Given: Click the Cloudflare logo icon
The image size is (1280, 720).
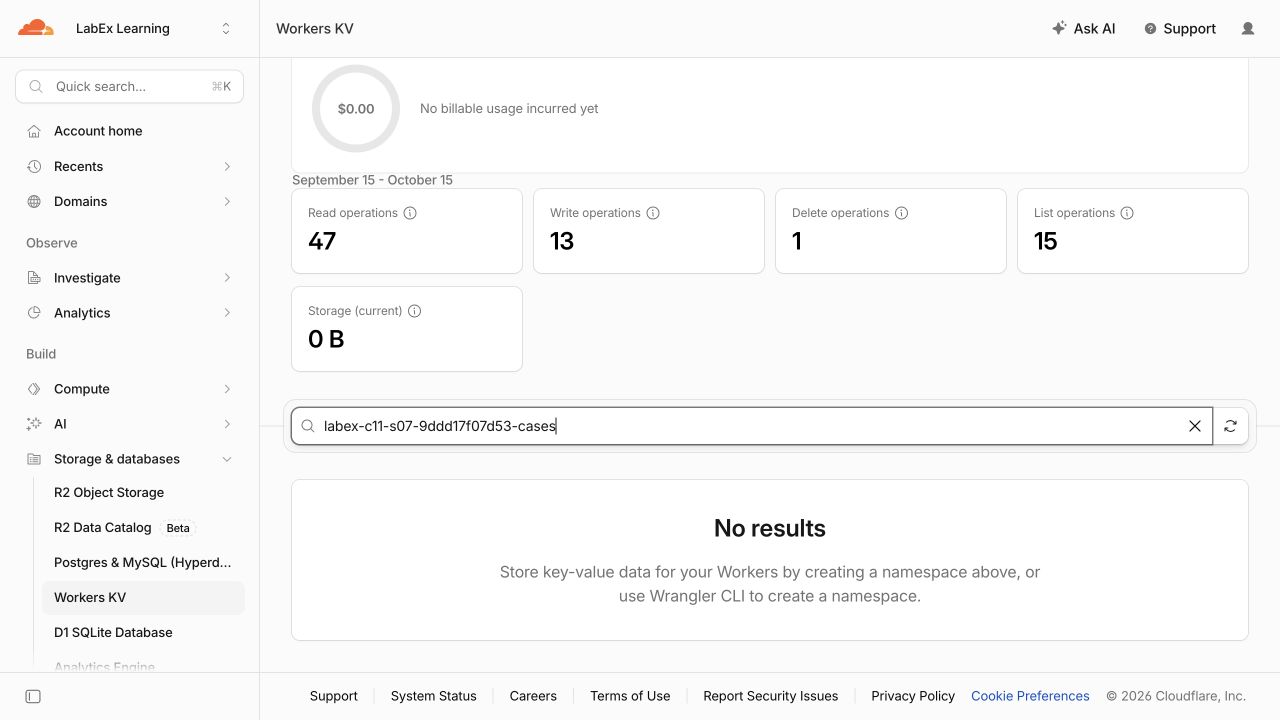Looking at the screenshot, I should pyautogui.click(x=36, y=28).
